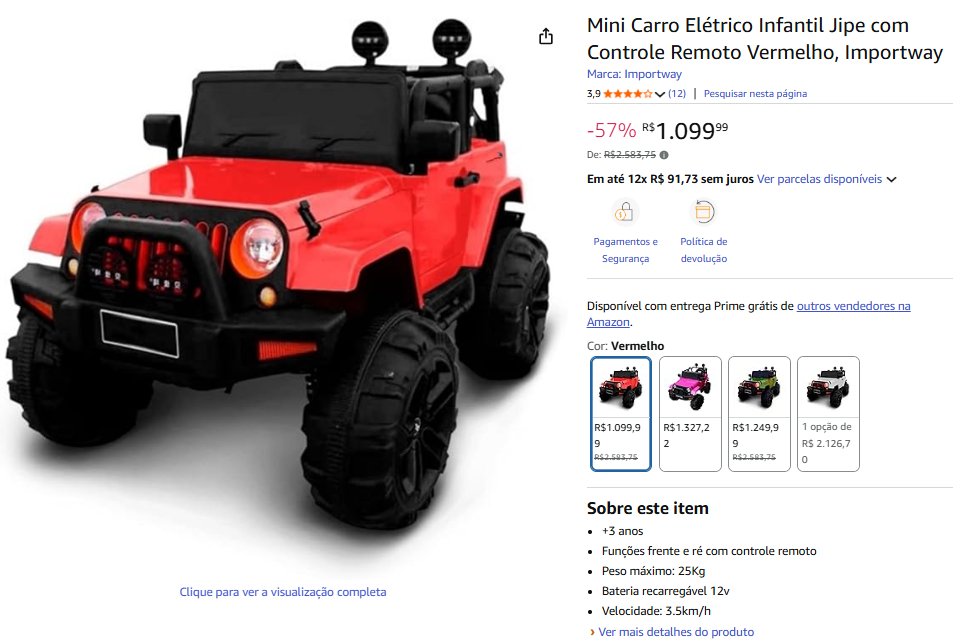Screen dimensions: 963x642
Task: Click Pesquisar nesta página link
Action: coord(755,94)
